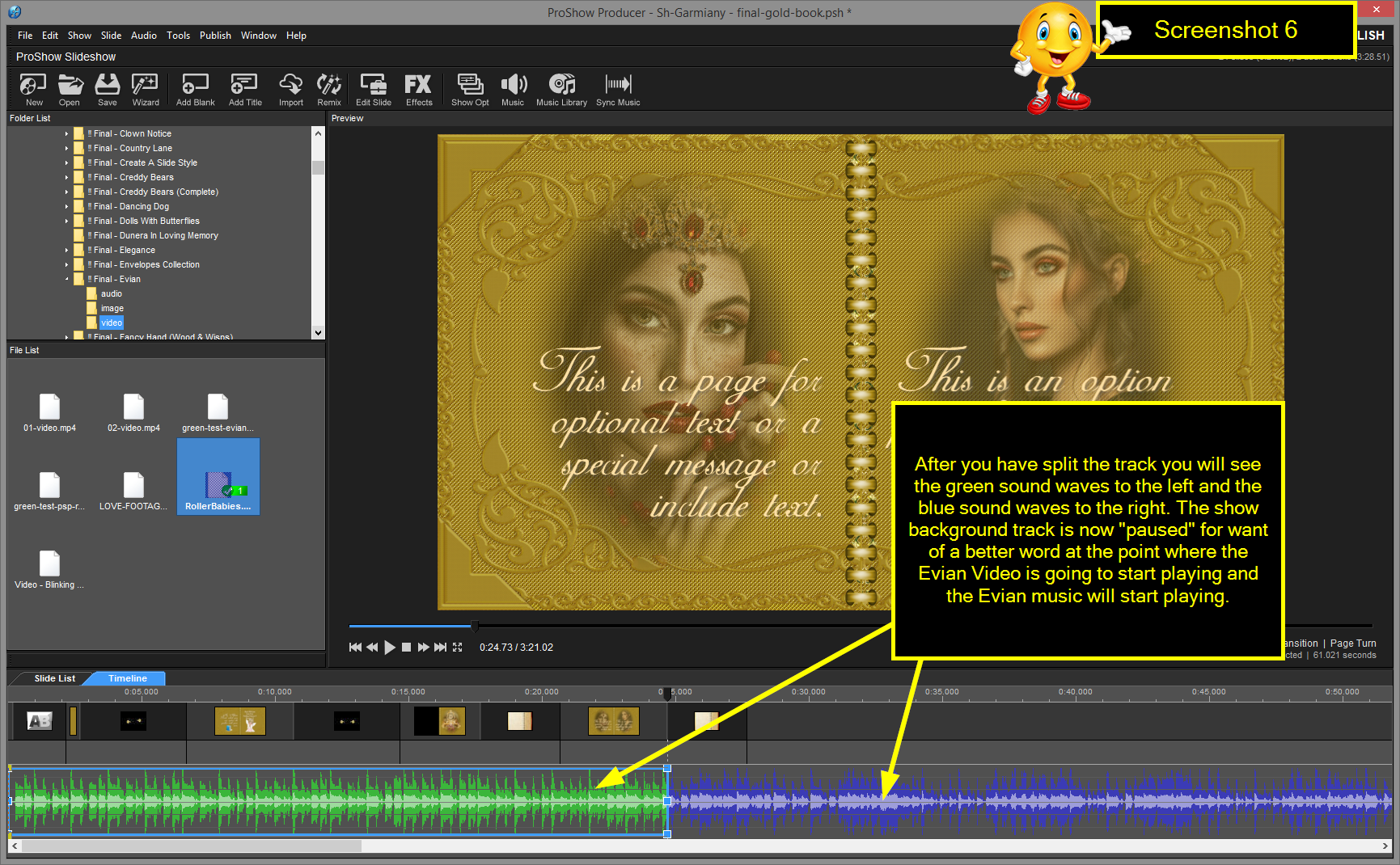Click the Add Title slide icon
This screenshot has height=865, width=1400.
coord(244,89)
